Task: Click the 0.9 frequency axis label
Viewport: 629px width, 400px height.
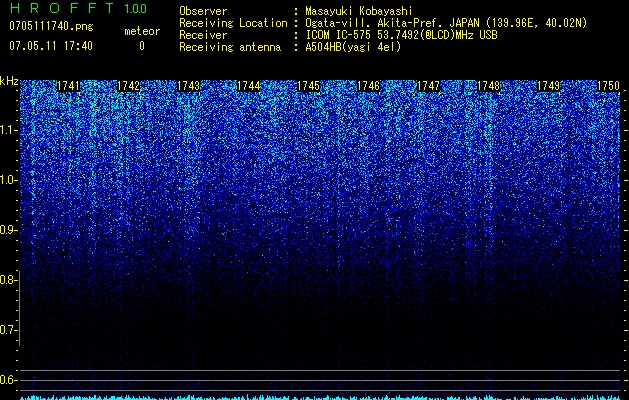Action: (x=8, y=230)
